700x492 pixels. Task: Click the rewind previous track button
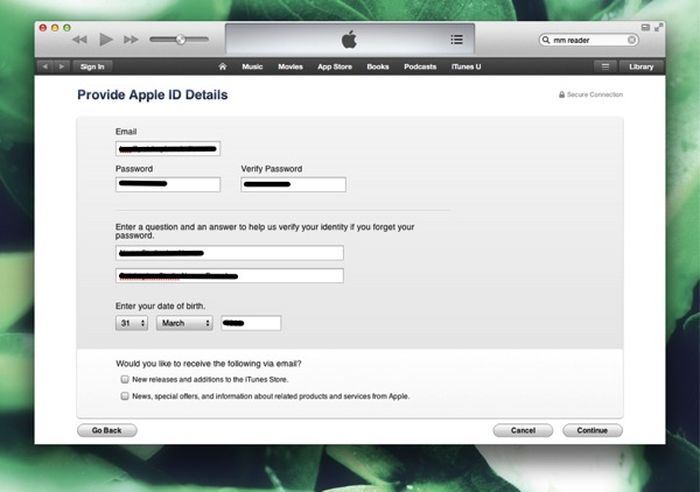coord(79,40)
